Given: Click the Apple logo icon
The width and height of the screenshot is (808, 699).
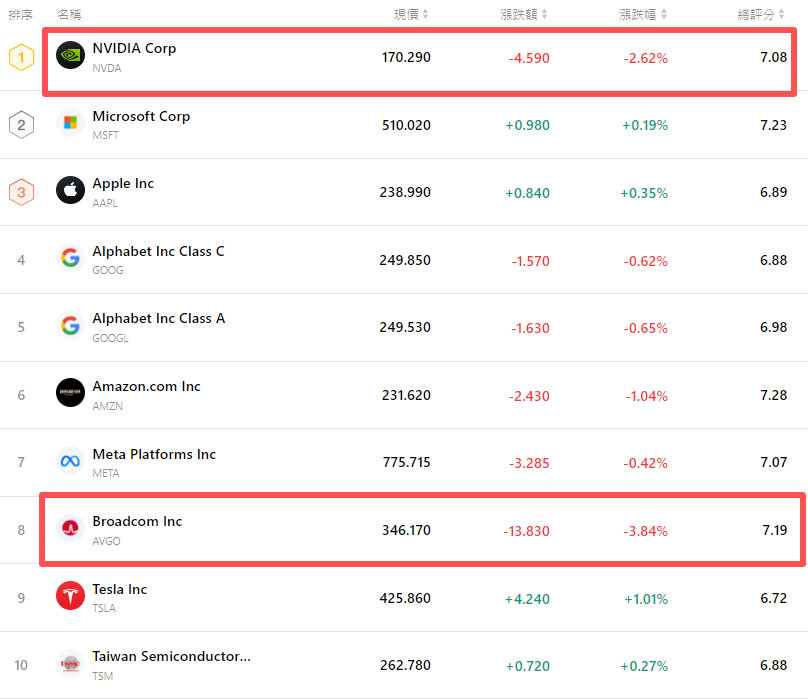Looking at the screenshot, I should coord(70,190).
